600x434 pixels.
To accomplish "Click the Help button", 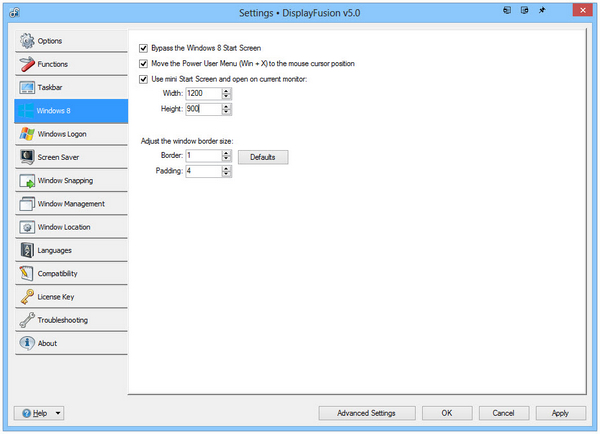I will 39,413.
